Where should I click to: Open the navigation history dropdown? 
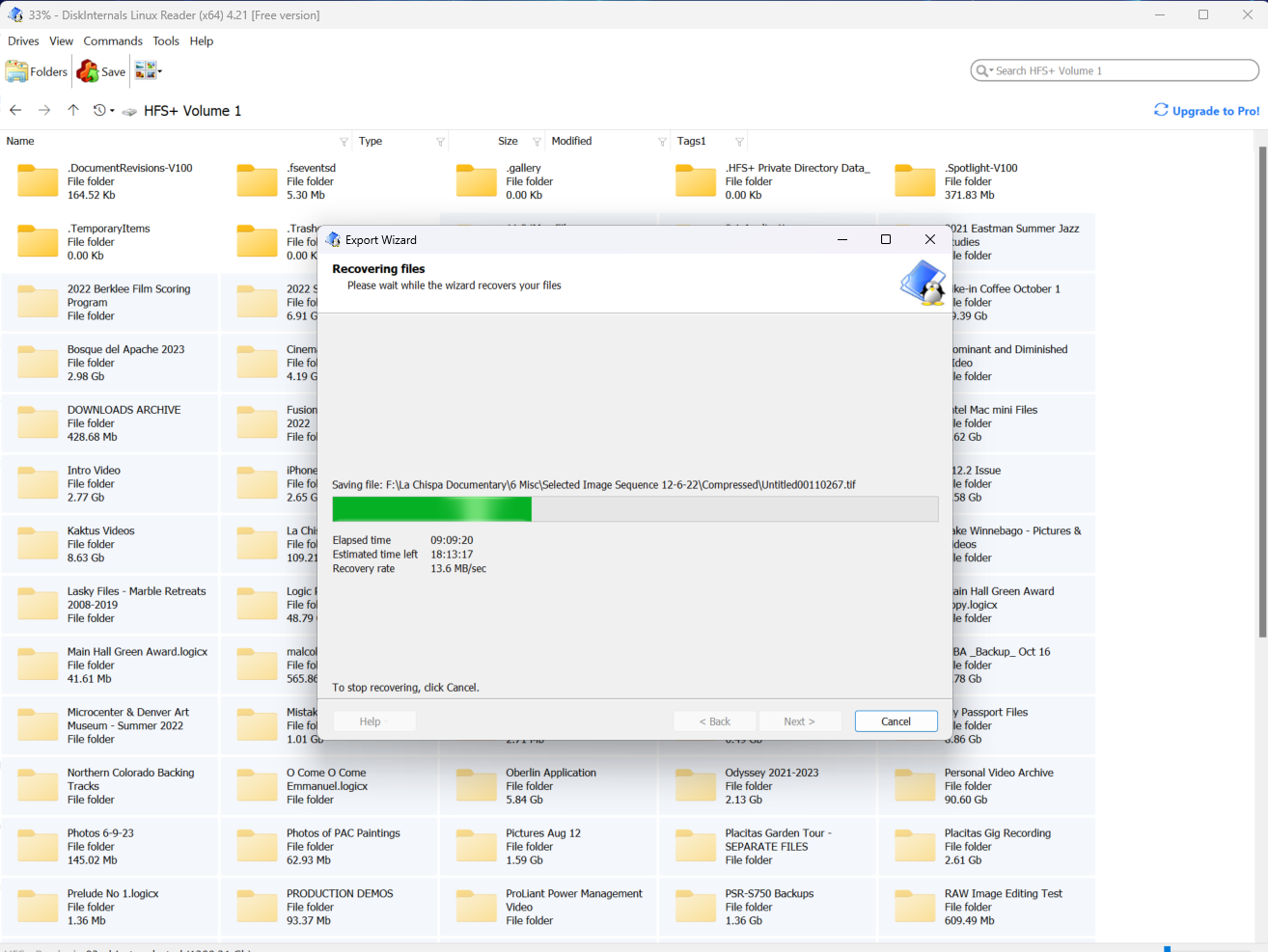(103, 110)
